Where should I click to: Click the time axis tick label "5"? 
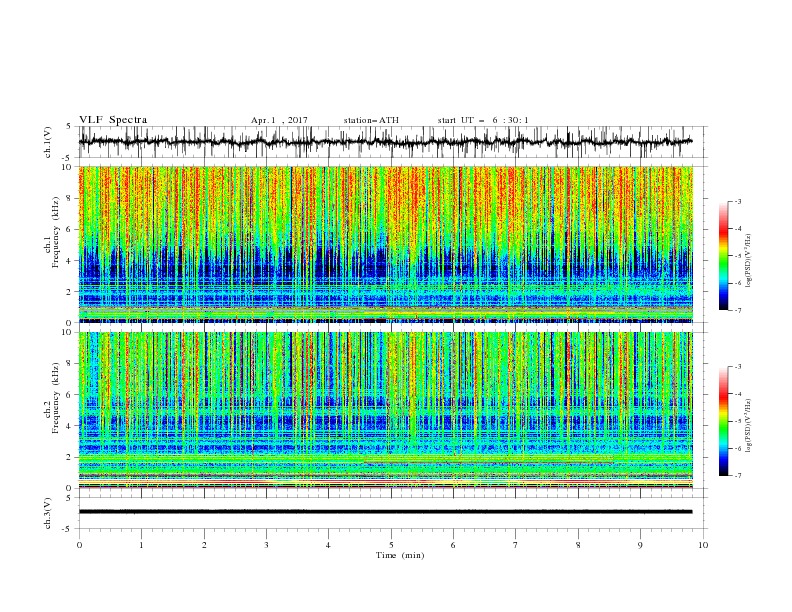point(391,545)
